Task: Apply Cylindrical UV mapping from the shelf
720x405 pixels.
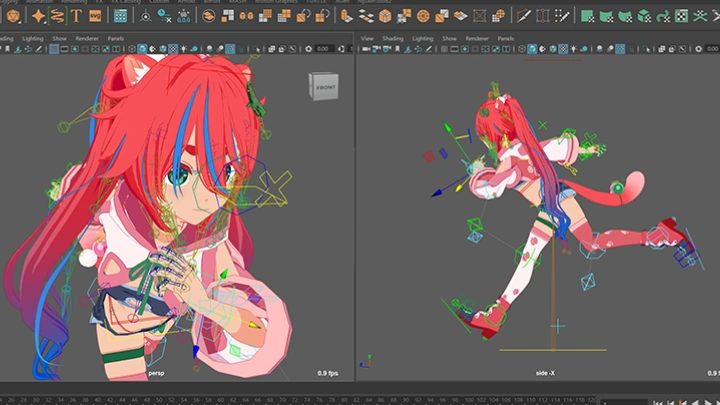Action: pos(606,16)
